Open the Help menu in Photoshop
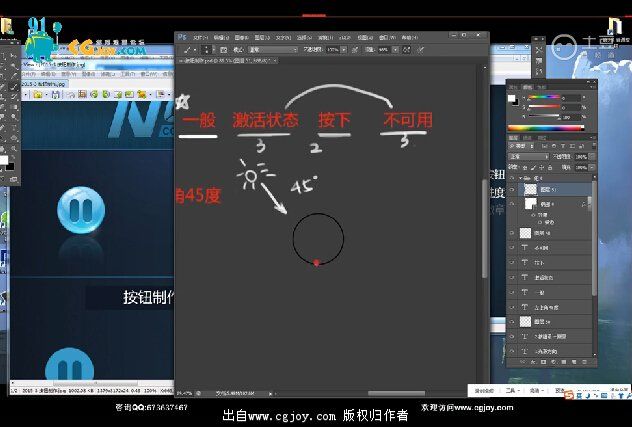 (x=409, y=37)
